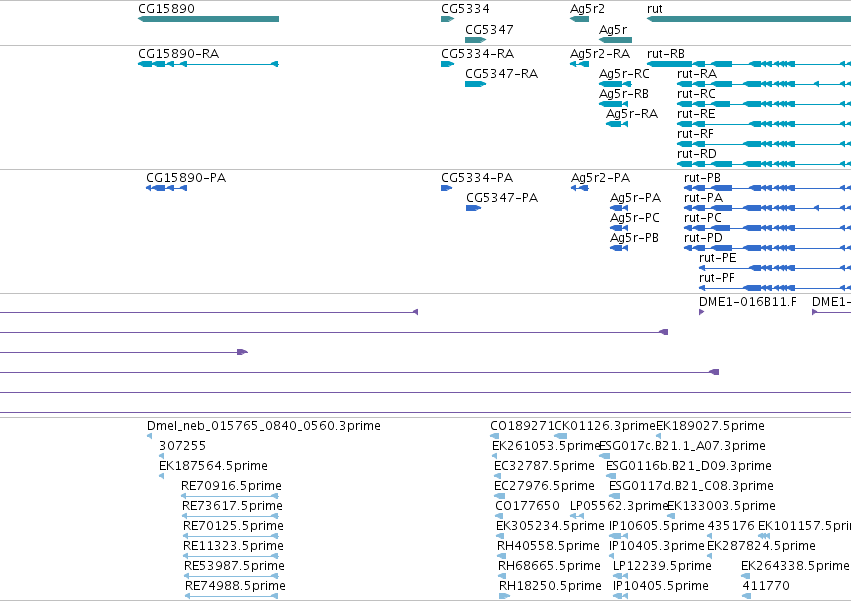Viewport: 851px width, 601px height.
Task: Select the CG5347-RA transcript
Action: (475, 84)
